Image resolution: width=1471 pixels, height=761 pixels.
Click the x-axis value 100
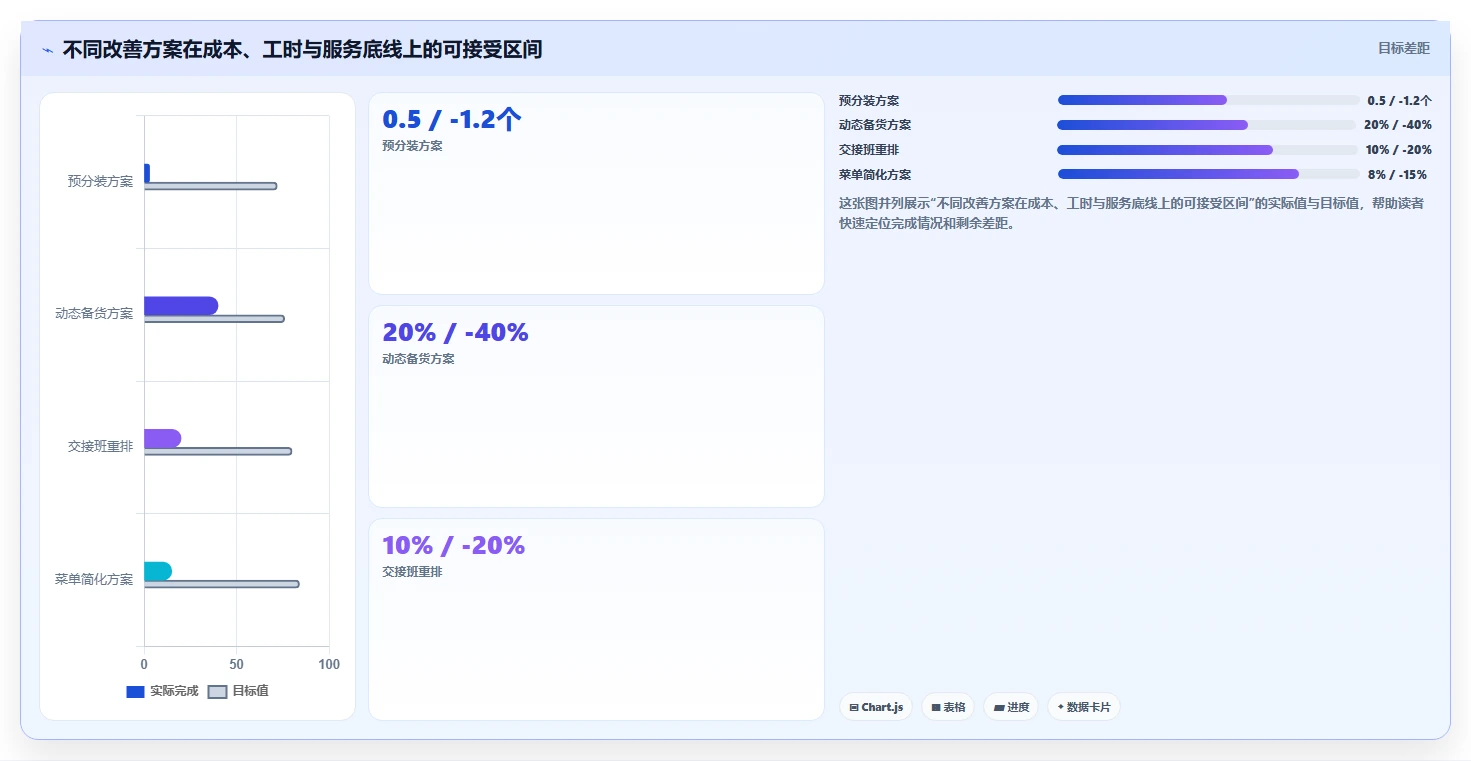pos(329,664)
